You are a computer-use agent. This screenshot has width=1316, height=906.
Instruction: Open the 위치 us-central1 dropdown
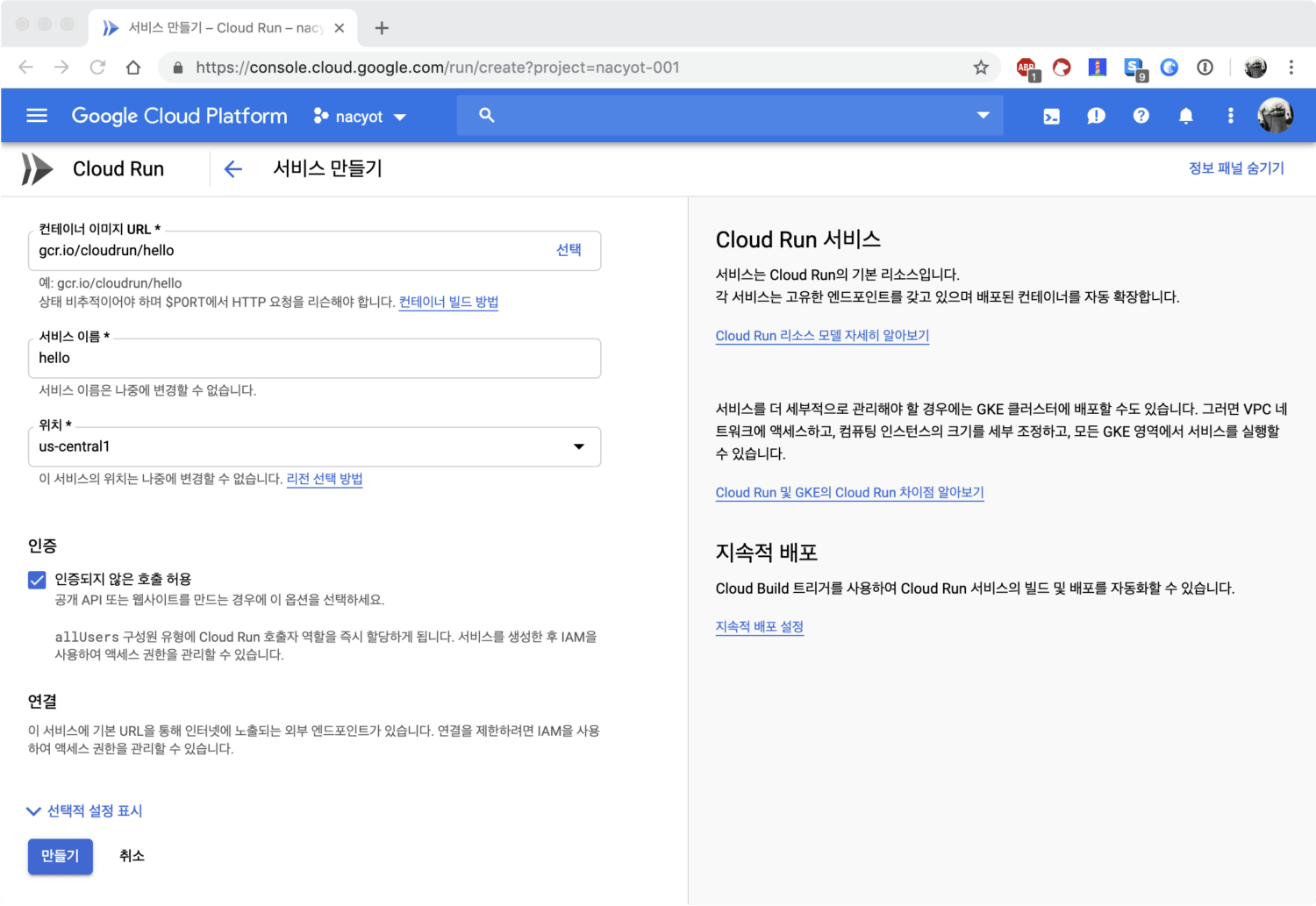point(314,446)
